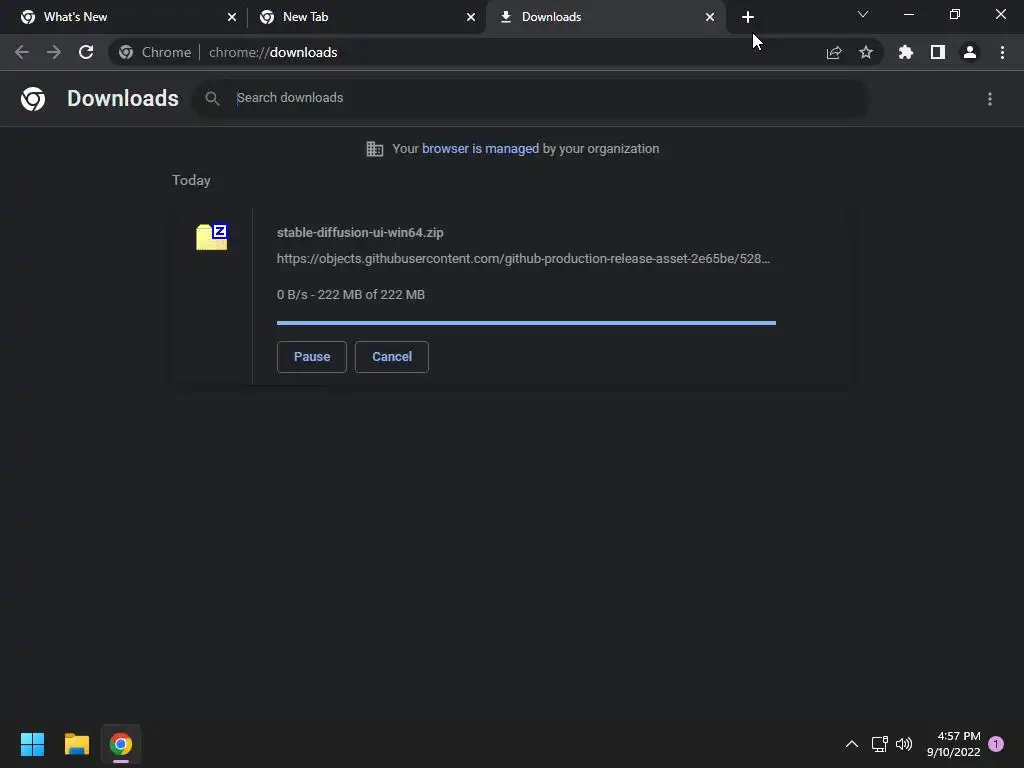Reload the Downloads page
Viewport: 1024px width, 768px height.
pos(86,52)
